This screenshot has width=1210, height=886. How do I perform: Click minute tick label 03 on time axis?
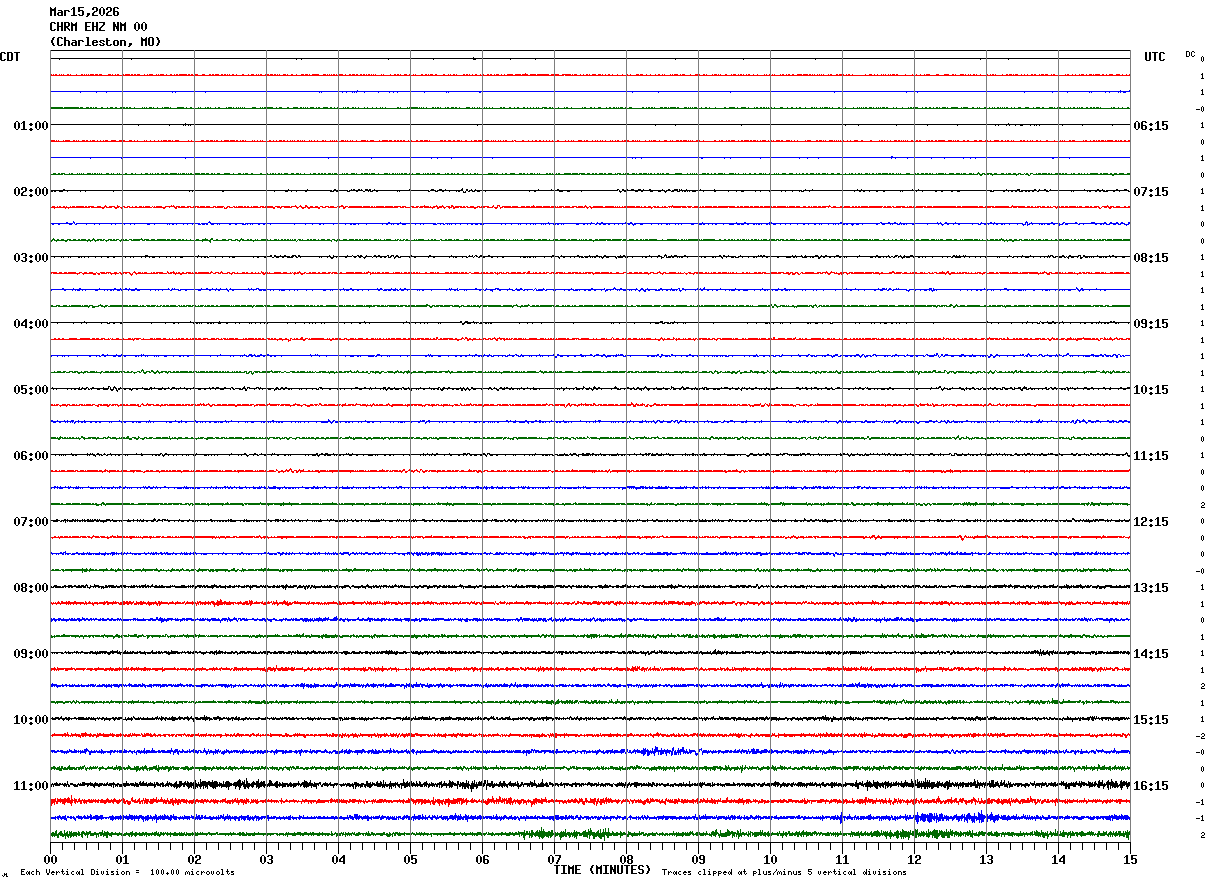(266, 859)
